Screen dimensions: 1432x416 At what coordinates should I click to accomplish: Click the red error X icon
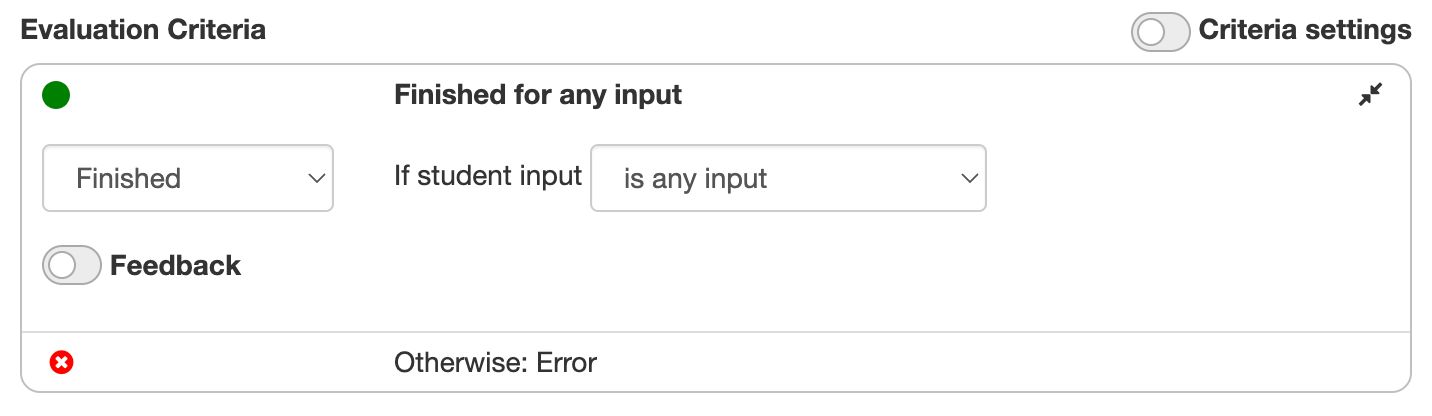[61, 362]
